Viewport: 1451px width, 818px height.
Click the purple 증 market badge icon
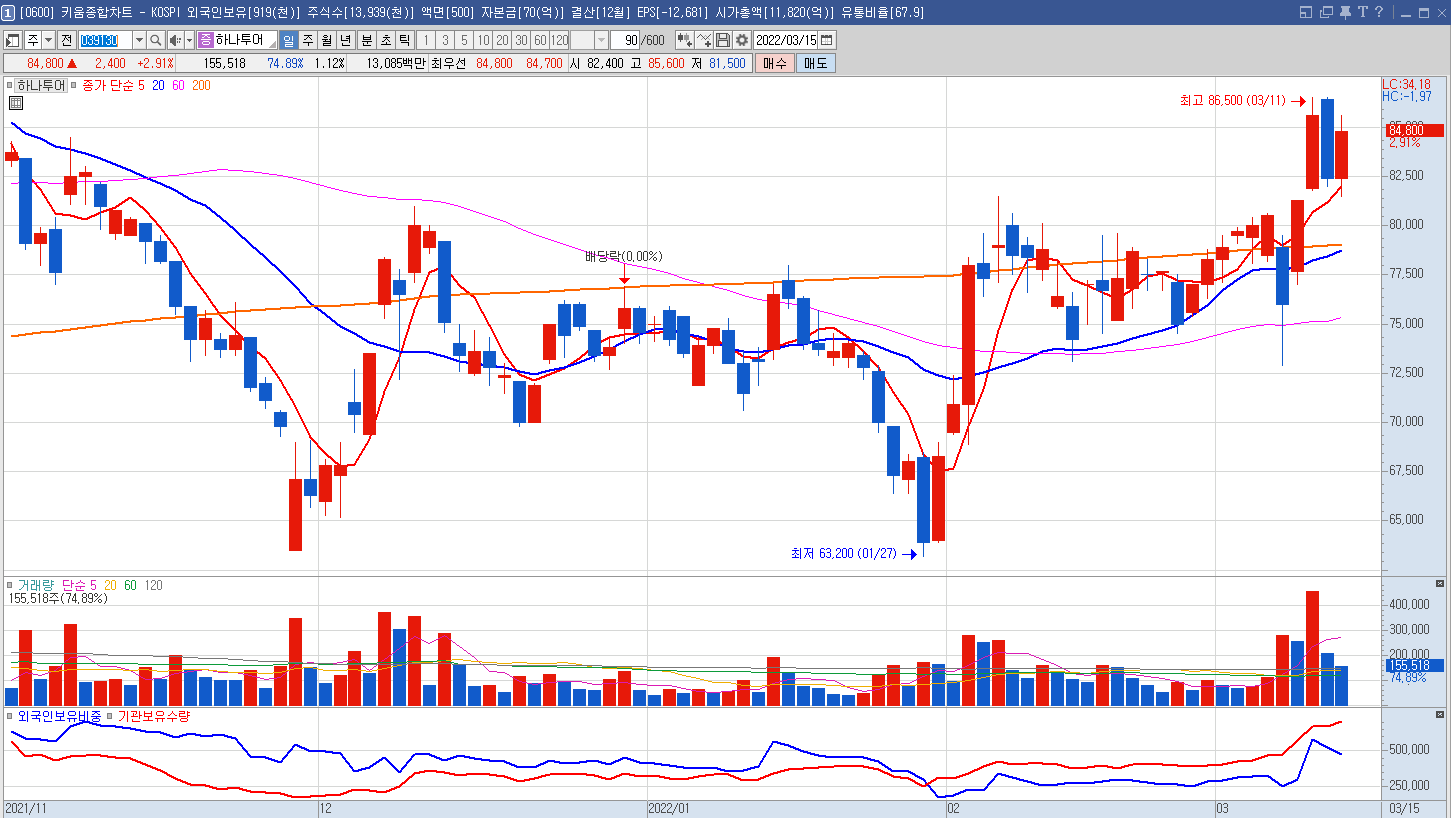(x=206, y=40)
